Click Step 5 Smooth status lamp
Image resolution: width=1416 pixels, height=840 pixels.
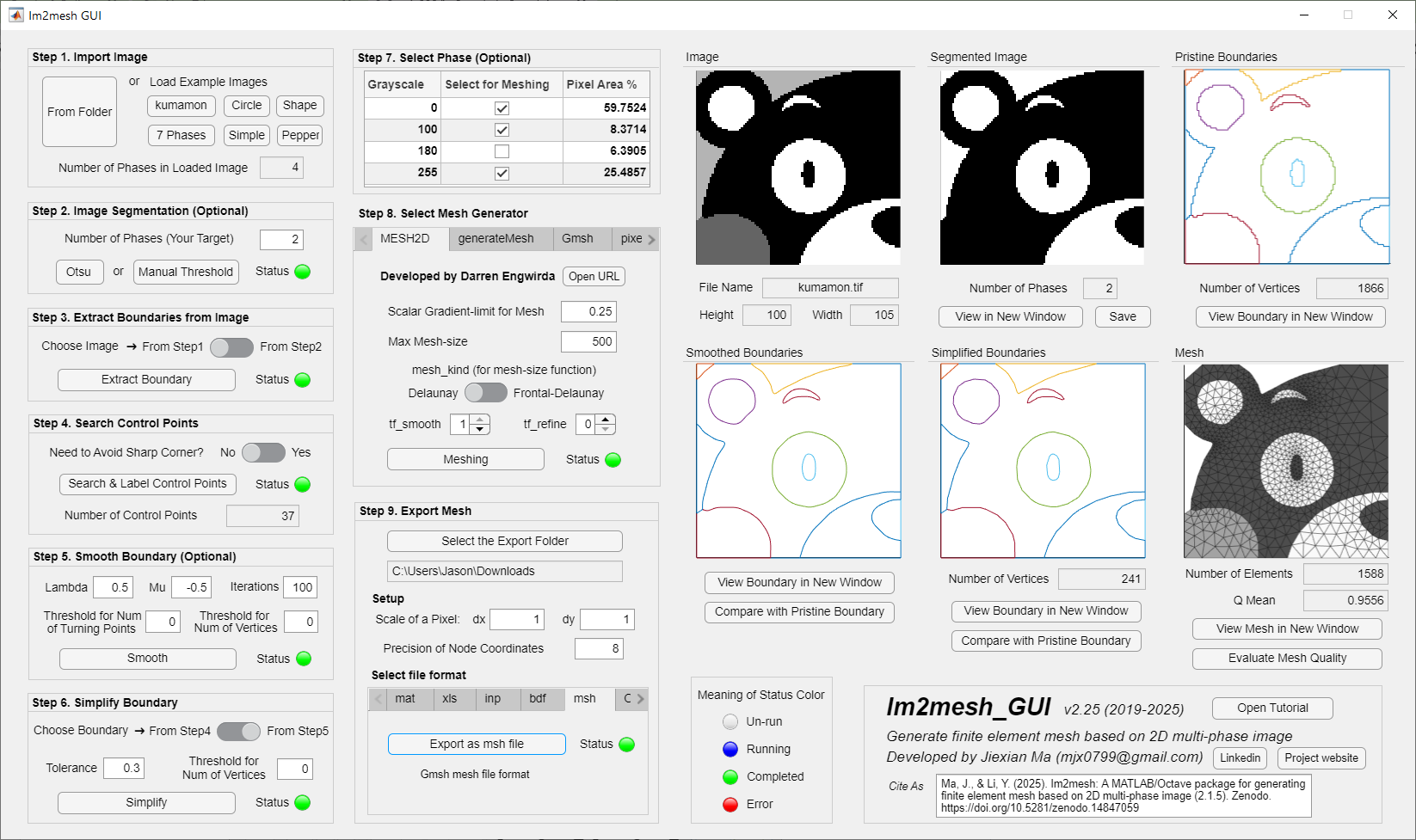[304, 659]
